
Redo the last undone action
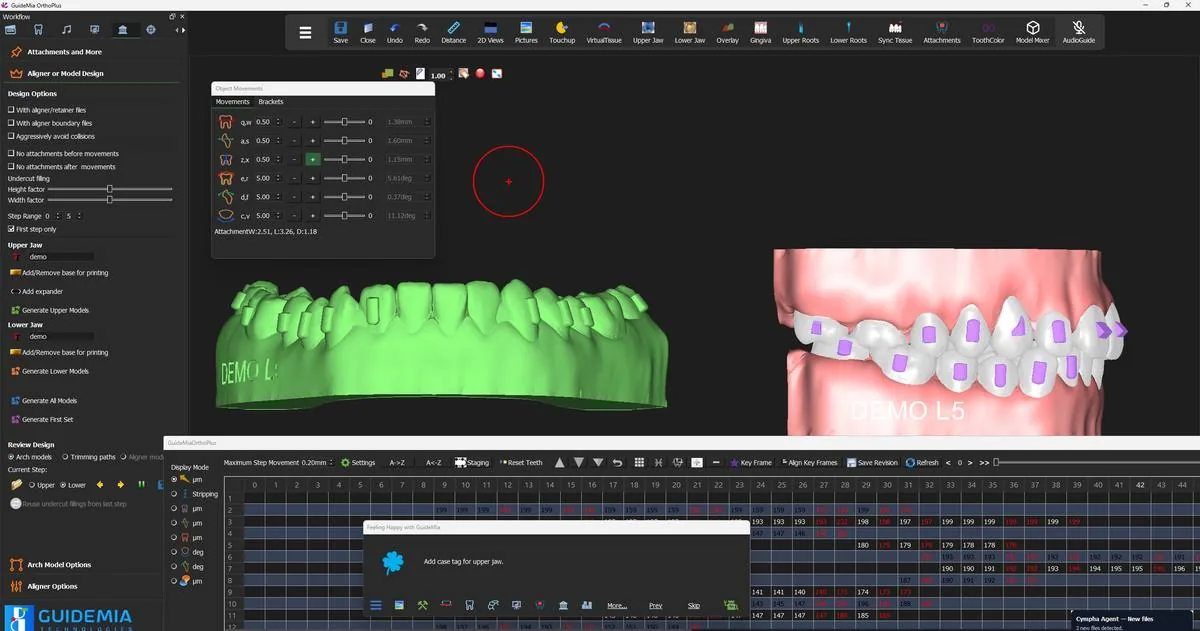(422, 32)
